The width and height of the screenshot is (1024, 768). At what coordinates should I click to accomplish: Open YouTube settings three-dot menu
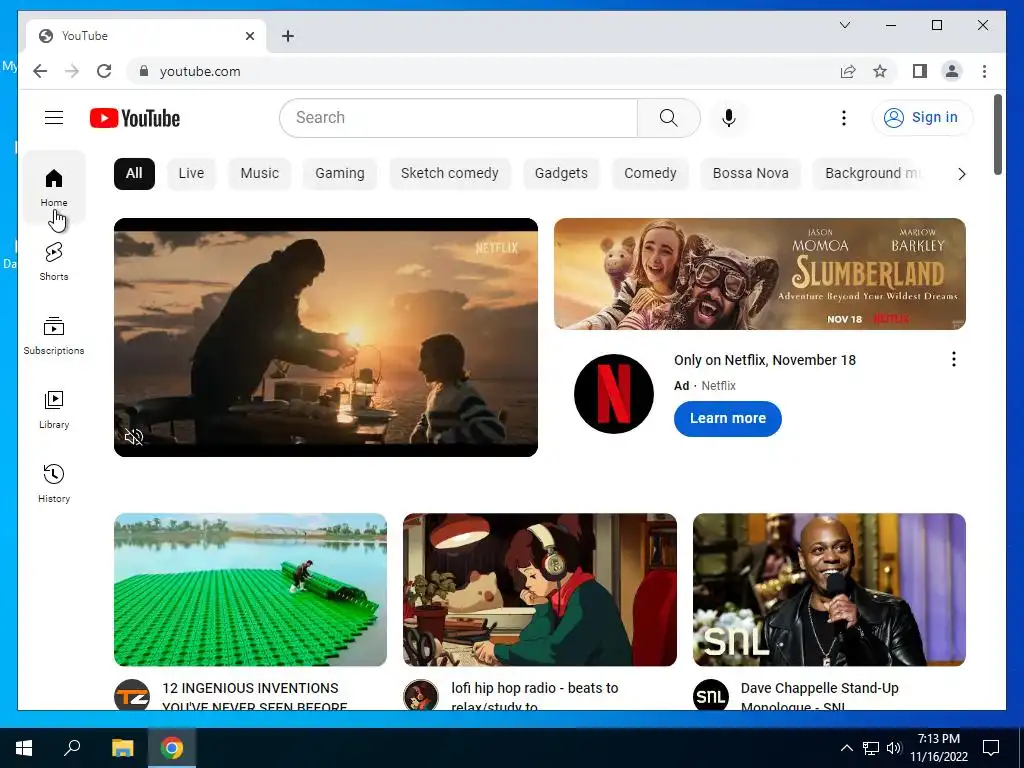point(844,118)
